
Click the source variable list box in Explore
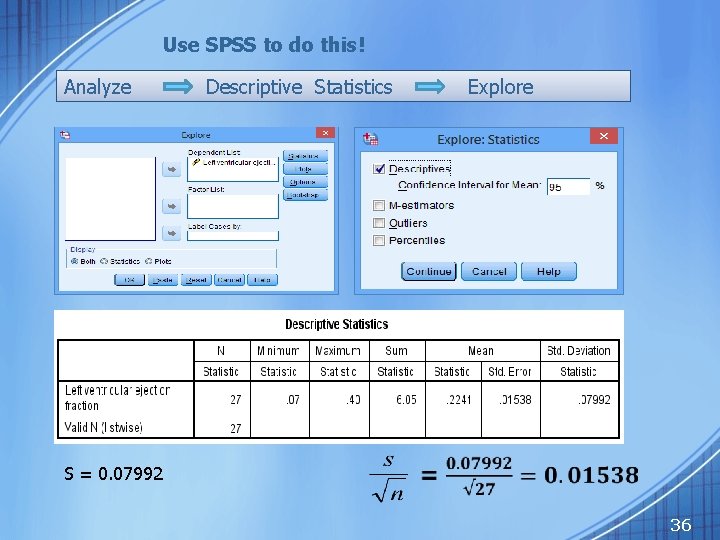[x=111, y=199]
